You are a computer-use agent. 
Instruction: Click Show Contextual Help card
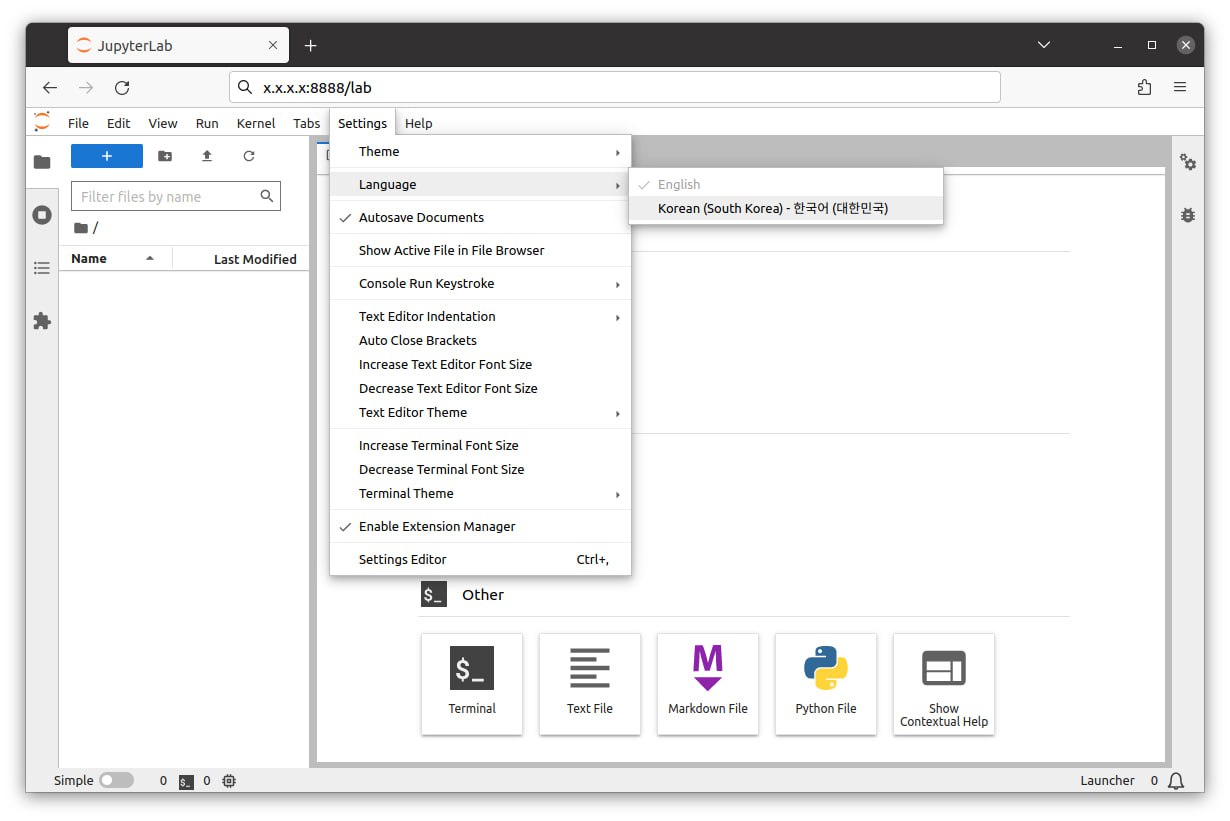pyautogui.click(x=944, y=684)
